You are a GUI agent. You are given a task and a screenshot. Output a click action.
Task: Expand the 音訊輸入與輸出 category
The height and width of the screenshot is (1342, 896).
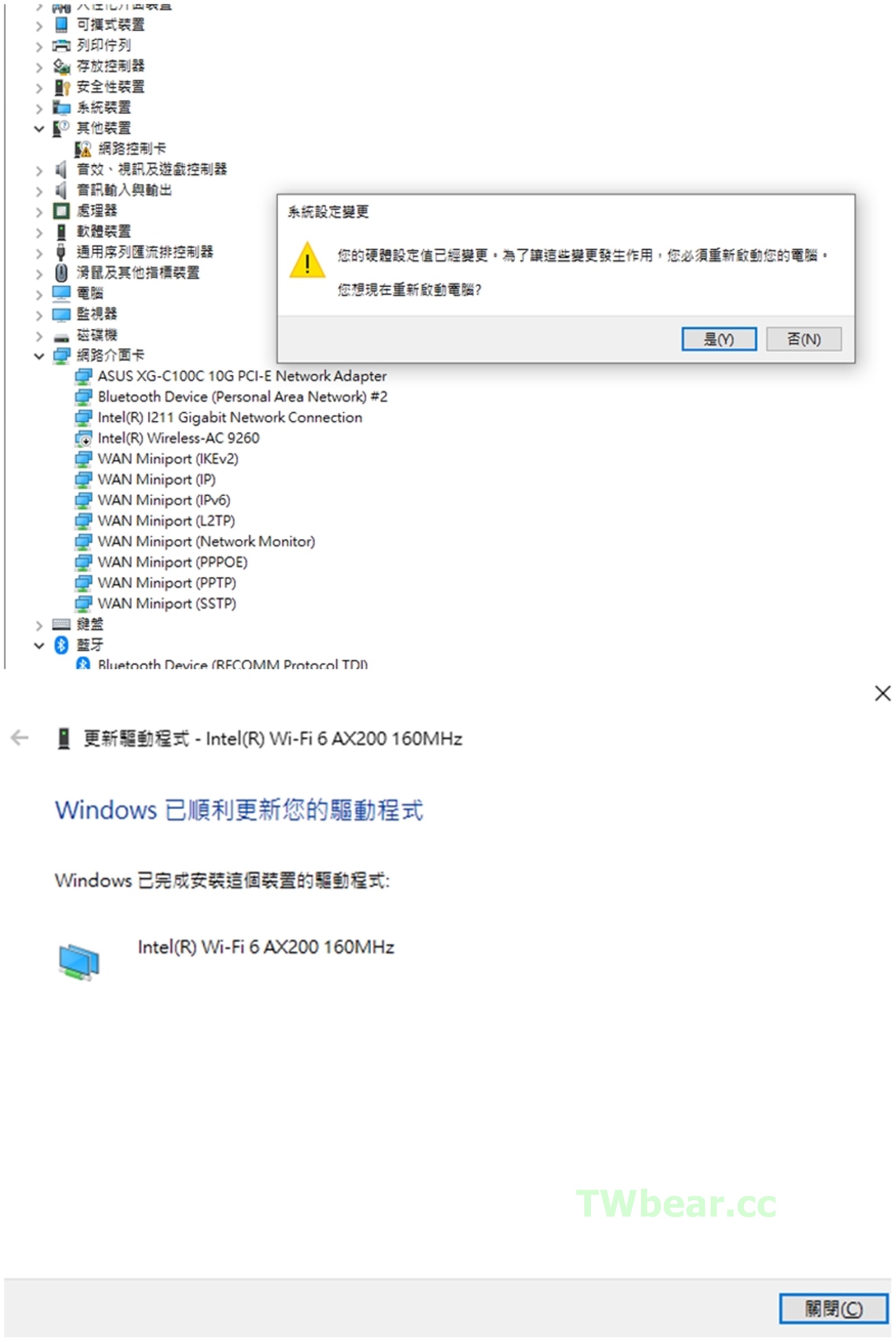39,191
